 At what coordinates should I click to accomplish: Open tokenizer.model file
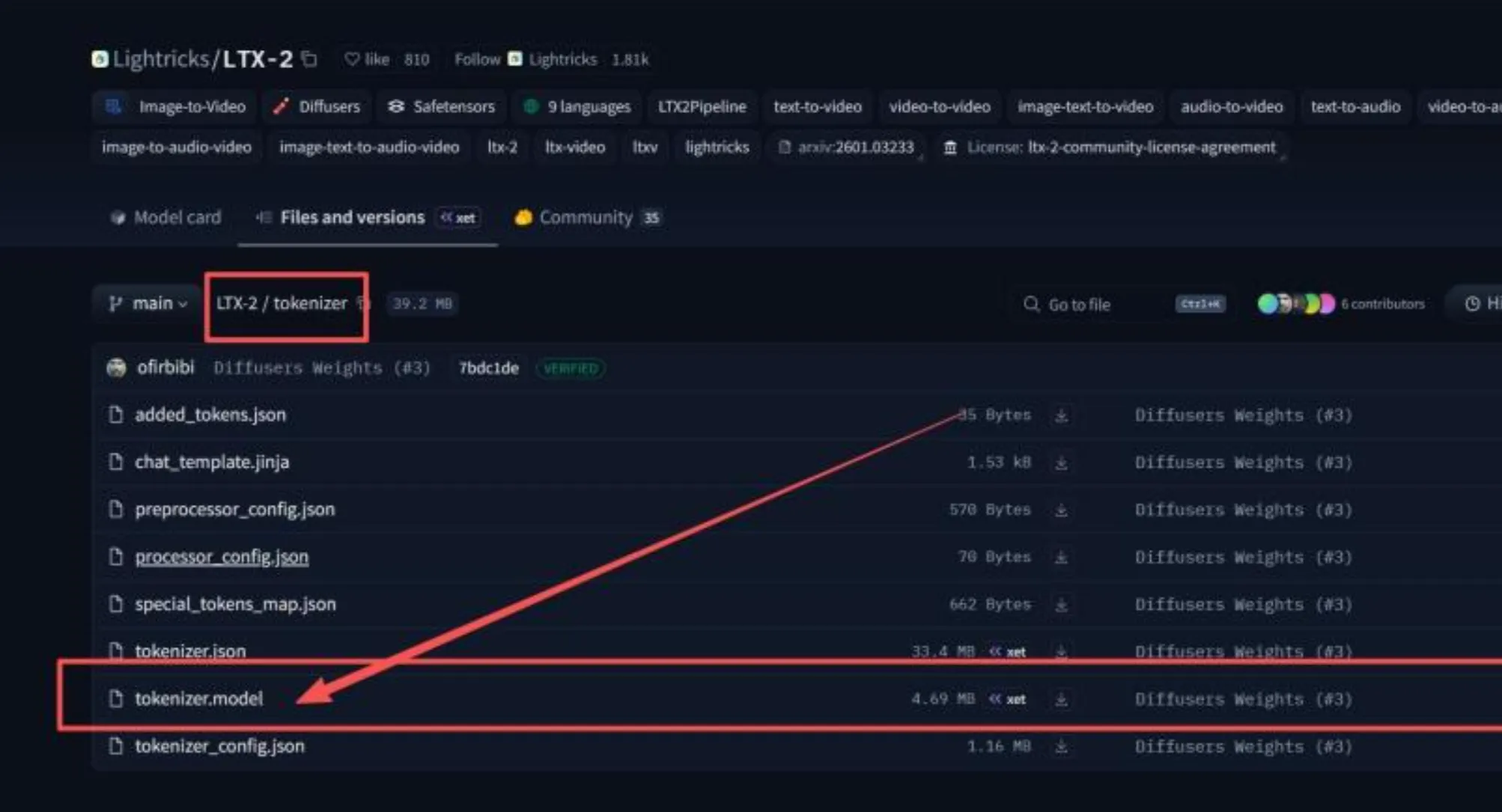pos(198,698)
